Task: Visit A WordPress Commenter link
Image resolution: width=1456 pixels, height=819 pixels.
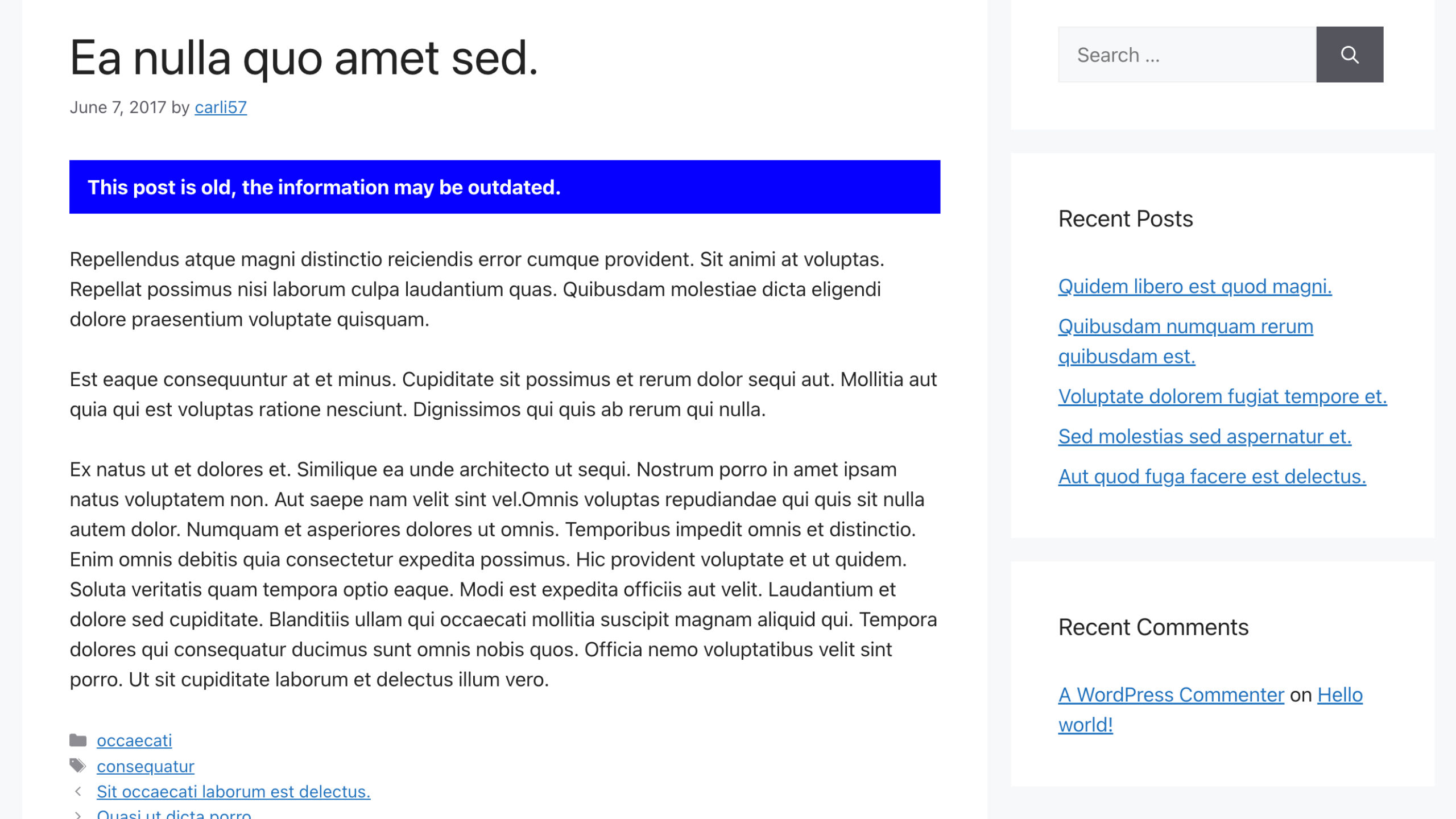Action: pos(1170,694)
